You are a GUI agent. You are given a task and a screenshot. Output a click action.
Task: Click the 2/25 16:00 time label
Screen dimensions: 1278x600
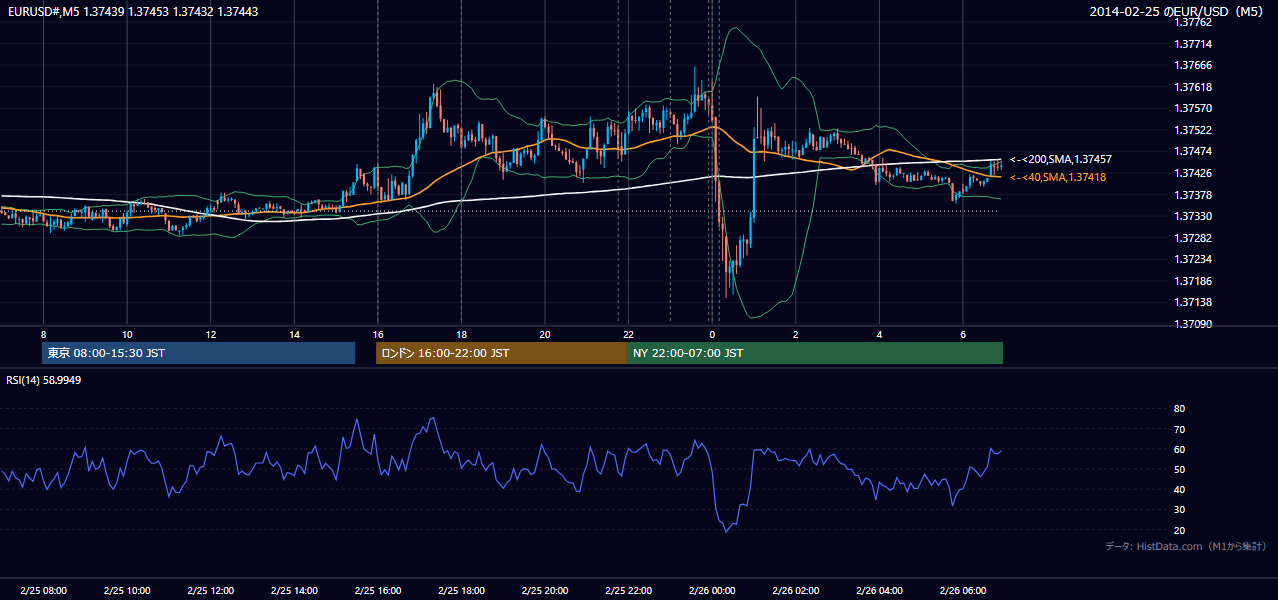[377, 591]
